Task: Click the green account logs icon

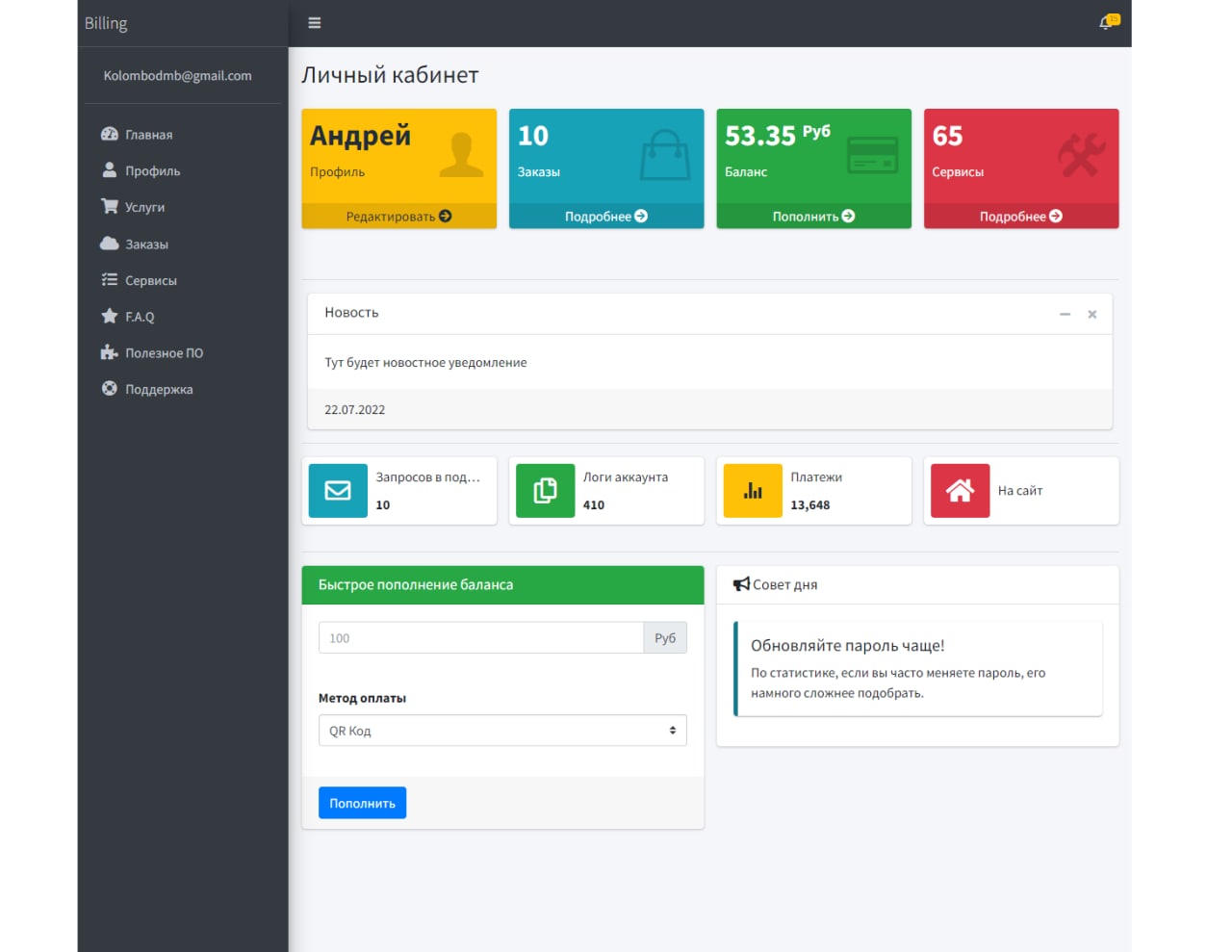Action: (x=545, y=491)
